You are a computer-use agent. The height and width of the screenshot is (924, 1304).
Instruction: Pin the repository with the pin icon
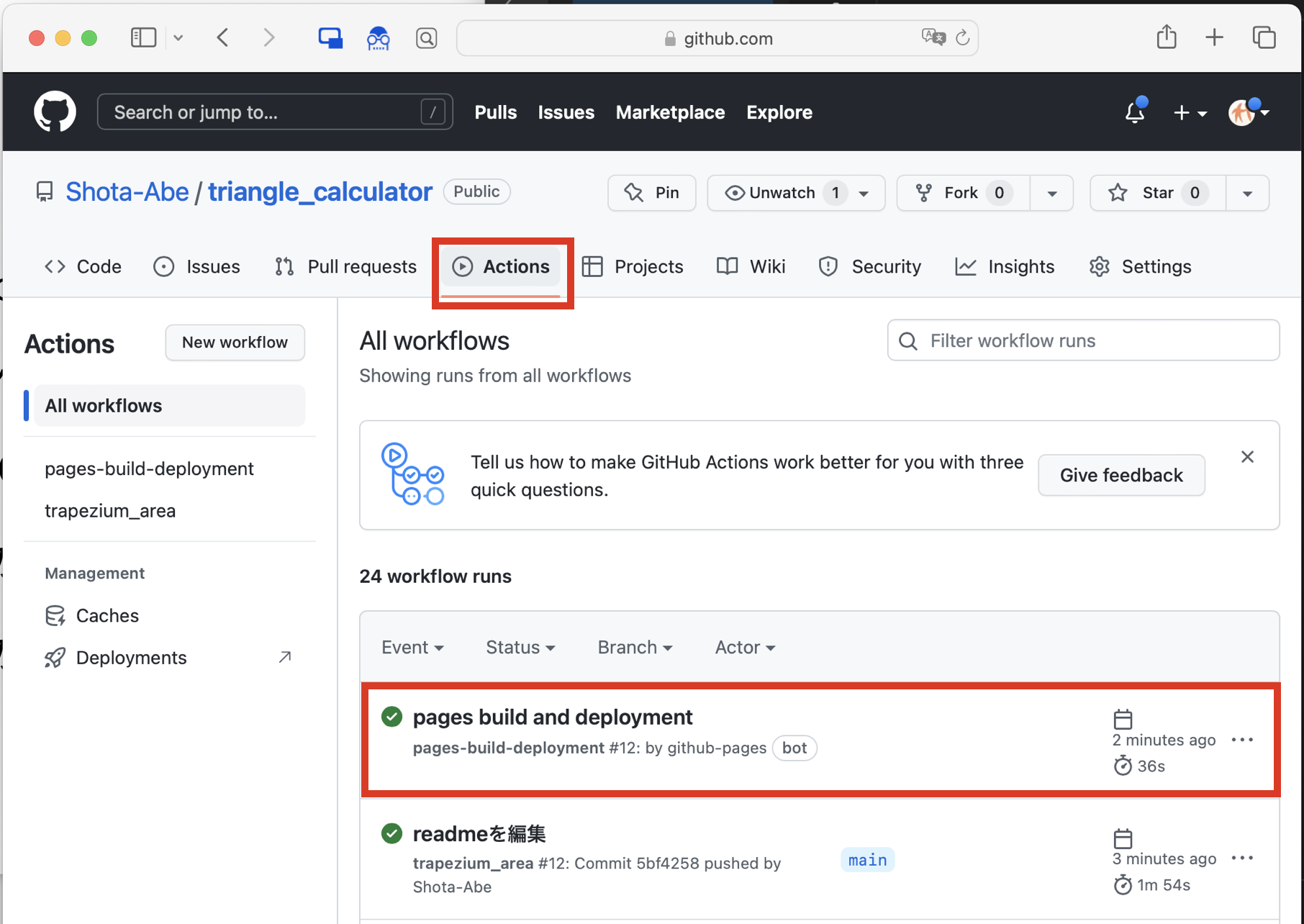pos(651,192)
